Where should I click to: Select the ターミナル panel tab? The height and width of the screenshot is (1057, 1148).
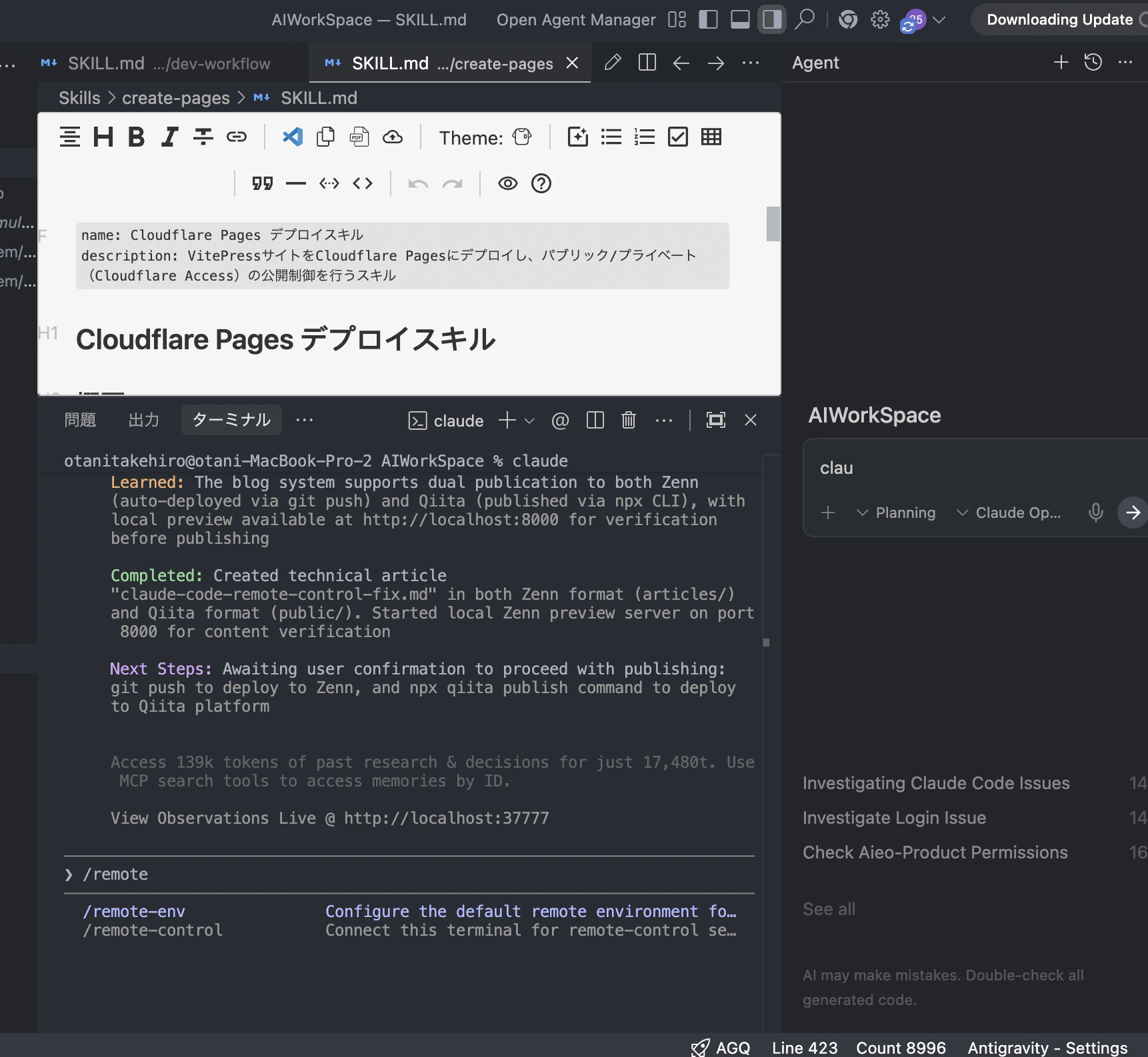(x=231, y=420)
